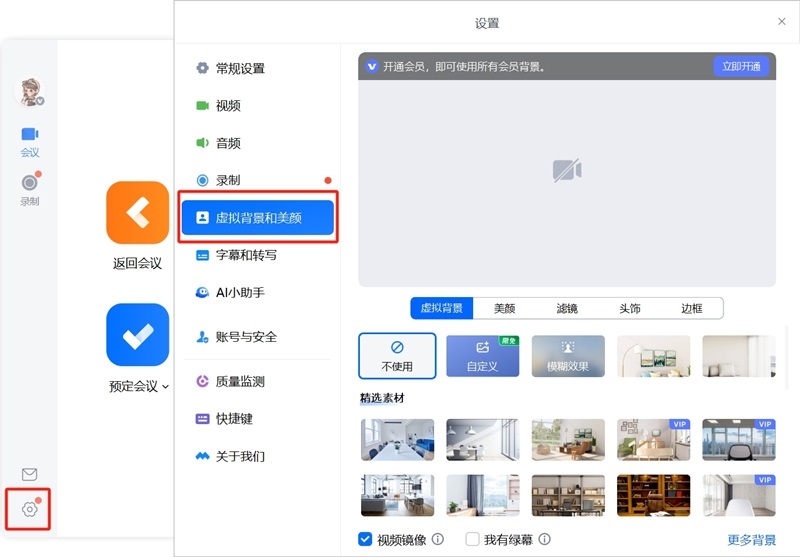Expand the 预定会议 dropdown arrow
Screen dimensions: 800x557
[x=165, y=387]
